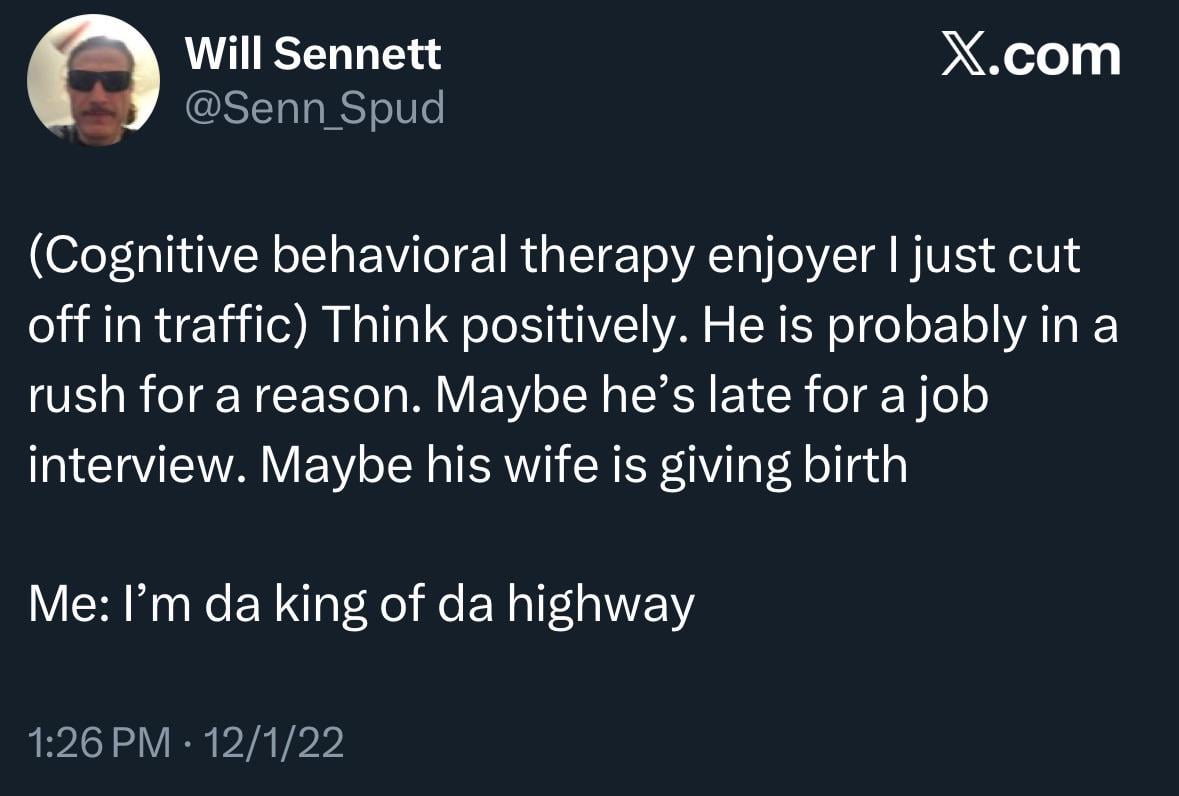The image size is (1179, 796).
Task: Open Will Sennett's profile picture
Action: 93,81
